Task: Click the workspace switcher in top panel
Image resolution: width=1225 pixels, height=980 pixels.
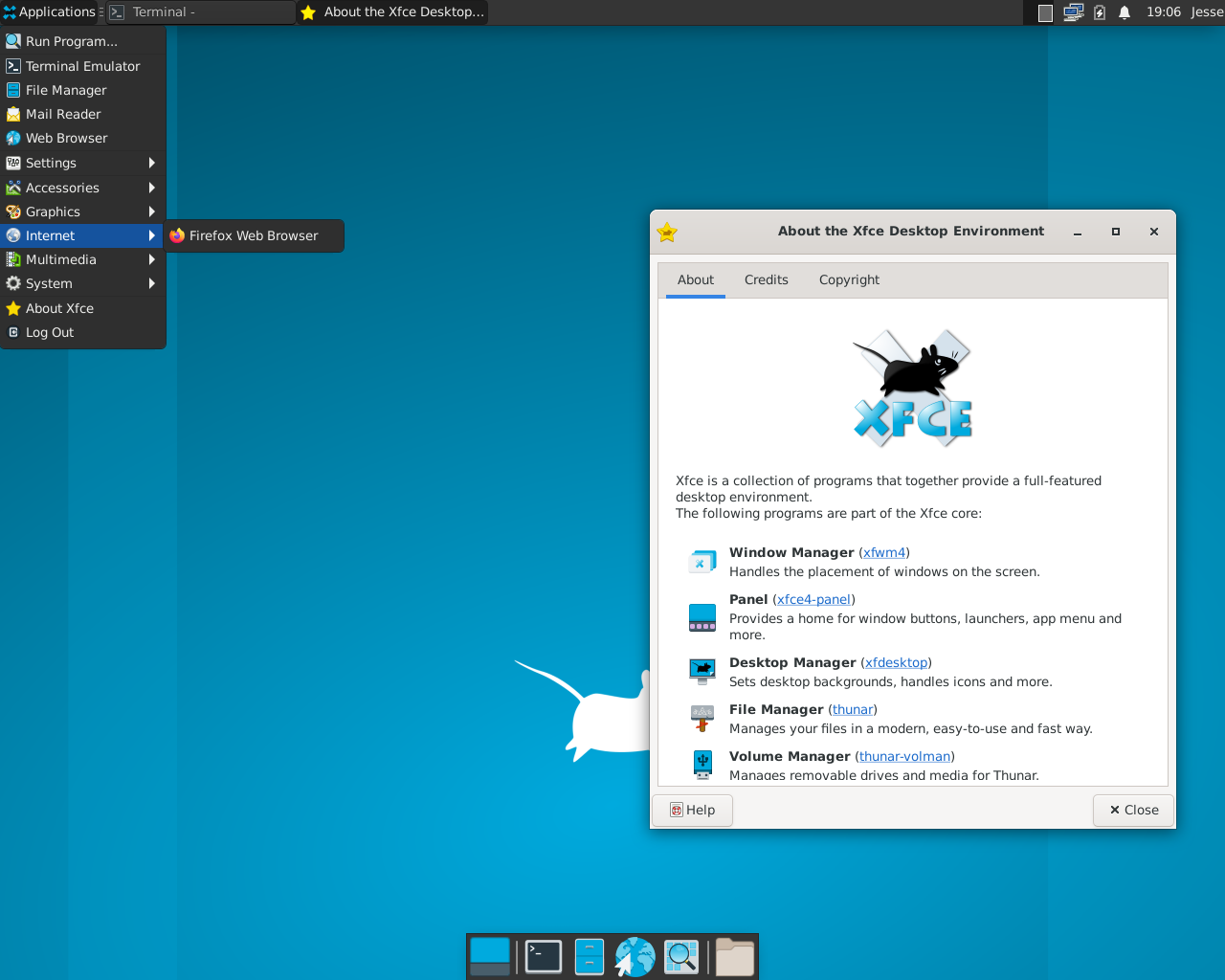Action: (x=1046, y=12)
